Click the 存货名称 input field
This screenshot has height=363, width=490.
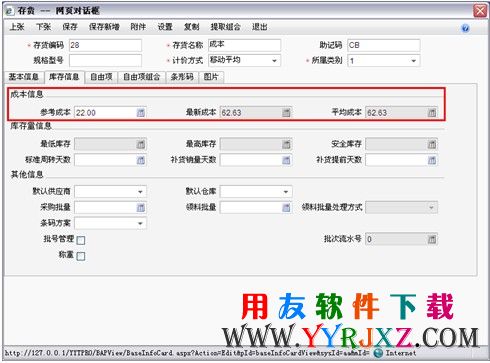pyautogui.click(x=244, y=45)
